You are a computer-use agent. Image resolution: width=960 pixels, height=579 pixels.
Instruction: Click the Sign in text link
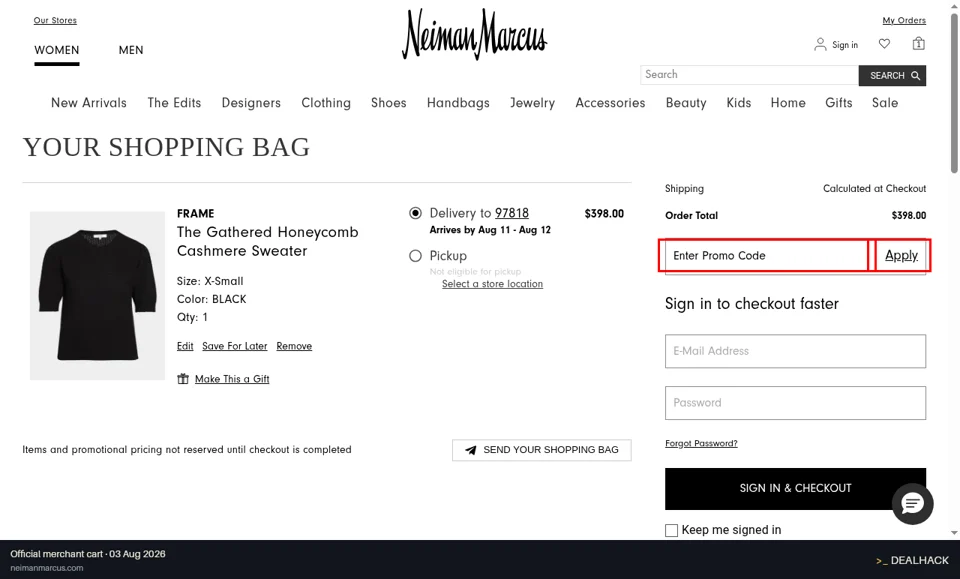pyautogui.click(x=845, y=45)
